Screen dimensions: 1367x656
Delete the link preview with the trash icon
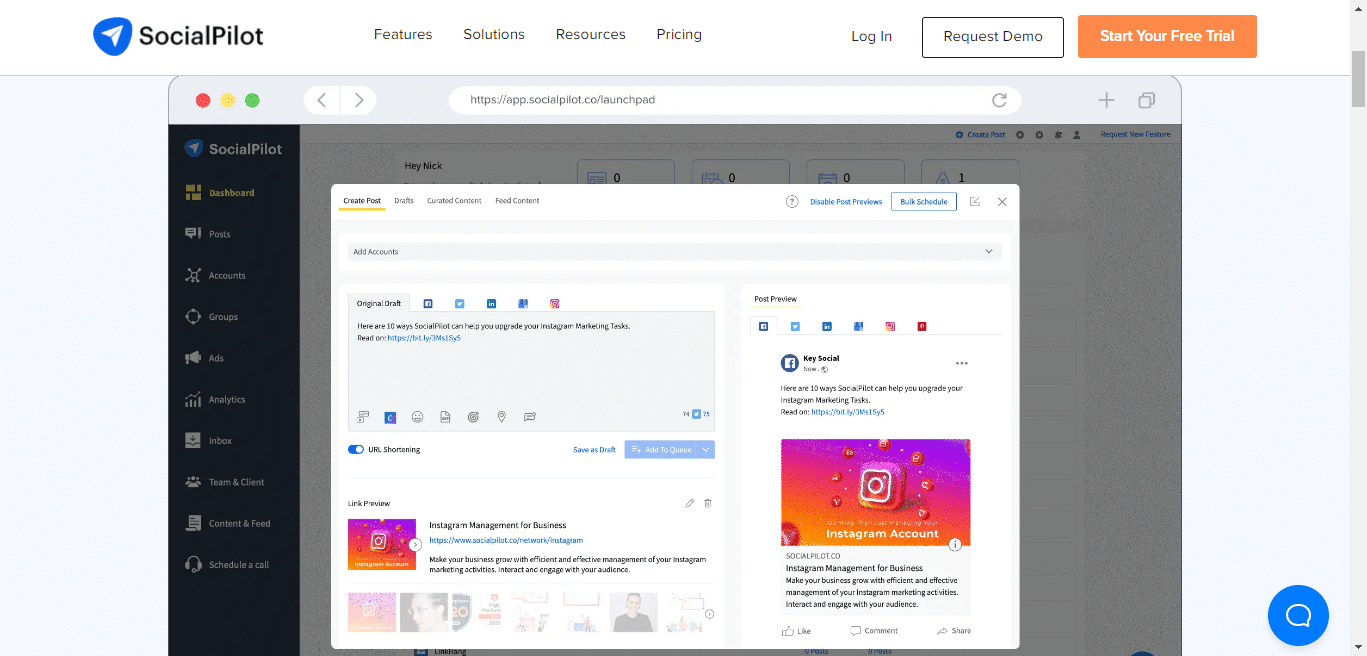click(708, 503)
